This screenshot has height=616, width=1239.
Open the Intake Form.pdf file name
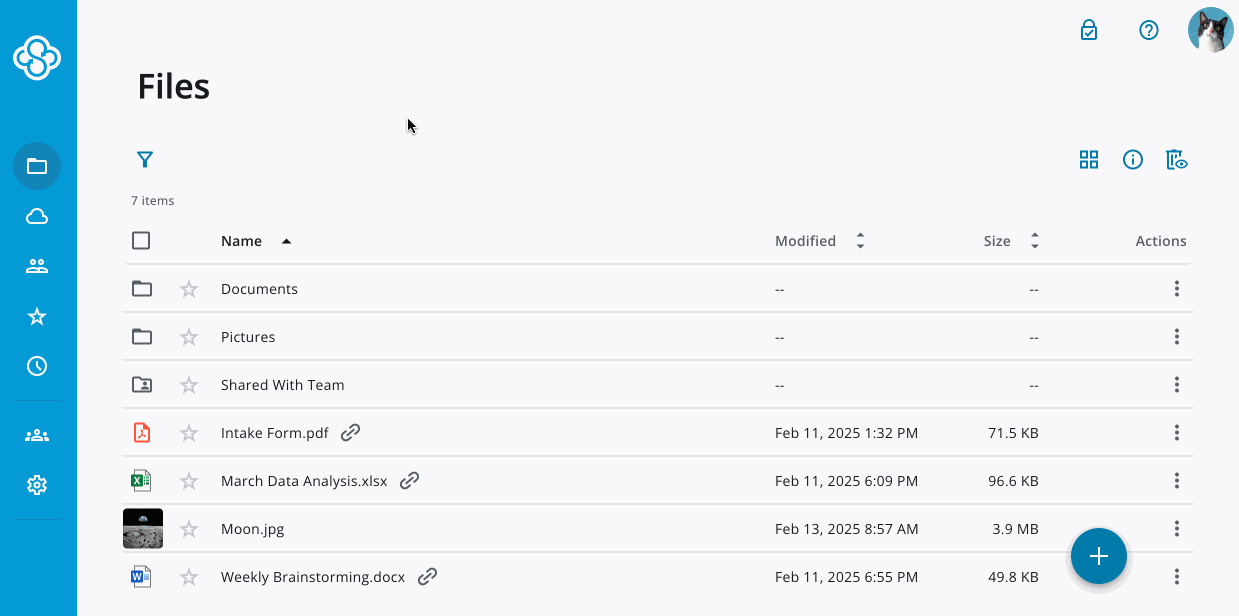point(275,433)
